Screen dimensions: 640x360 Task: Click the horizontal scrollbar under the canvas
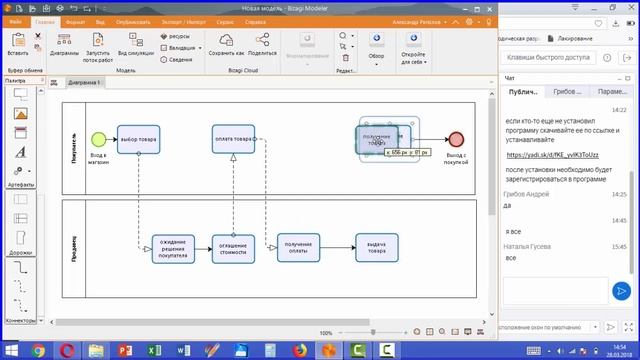point(212,322)
